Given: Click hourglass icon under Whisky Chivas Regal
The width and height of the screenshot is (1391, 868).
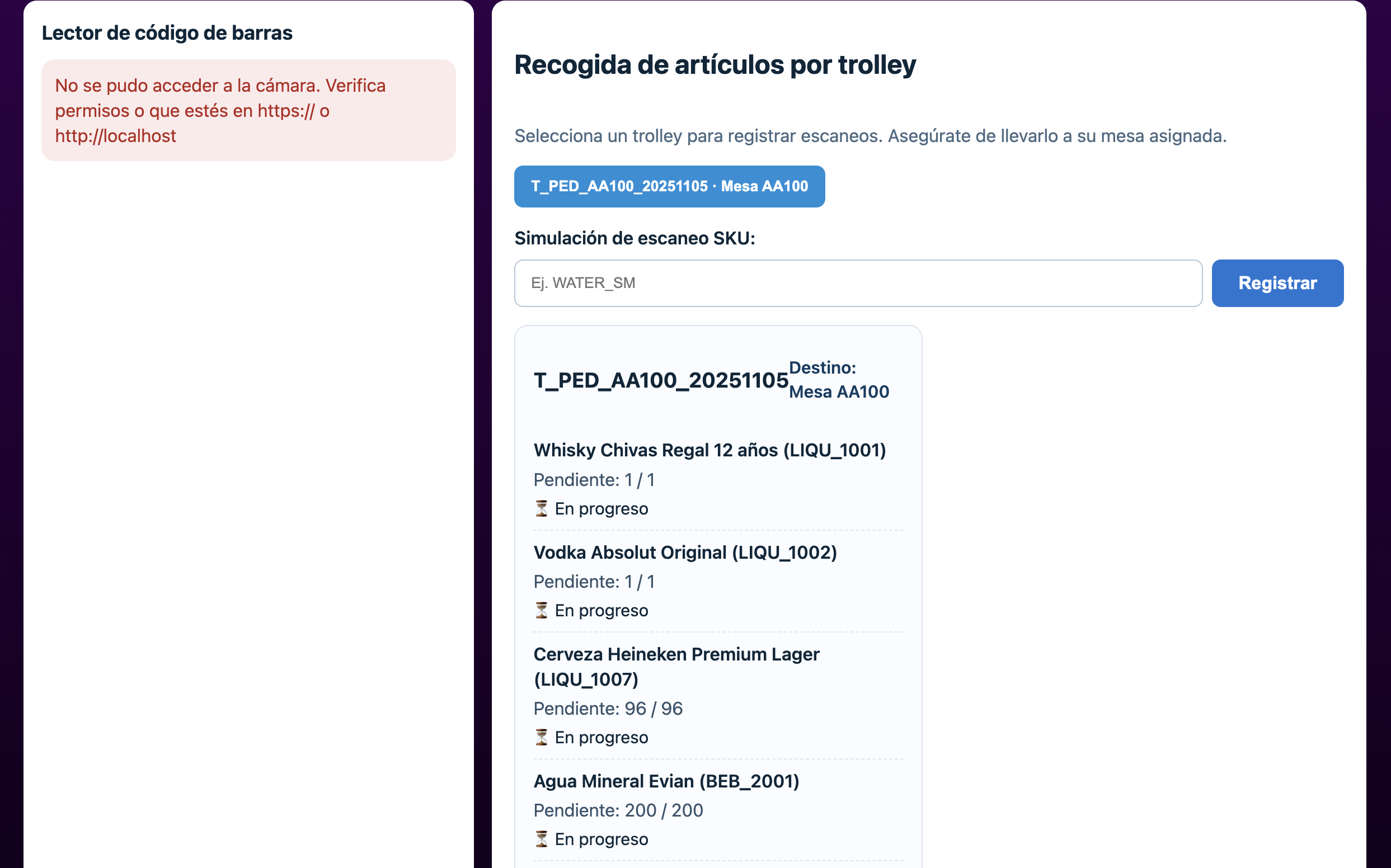Looking at the screenshot, I should tap(541, 508).
